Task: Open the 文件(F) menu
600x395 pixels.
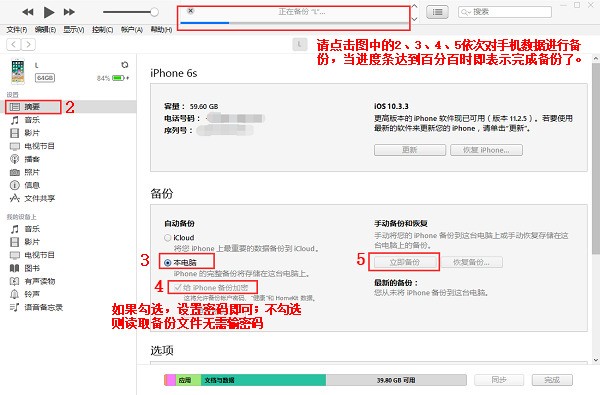Action: (16, 29)
